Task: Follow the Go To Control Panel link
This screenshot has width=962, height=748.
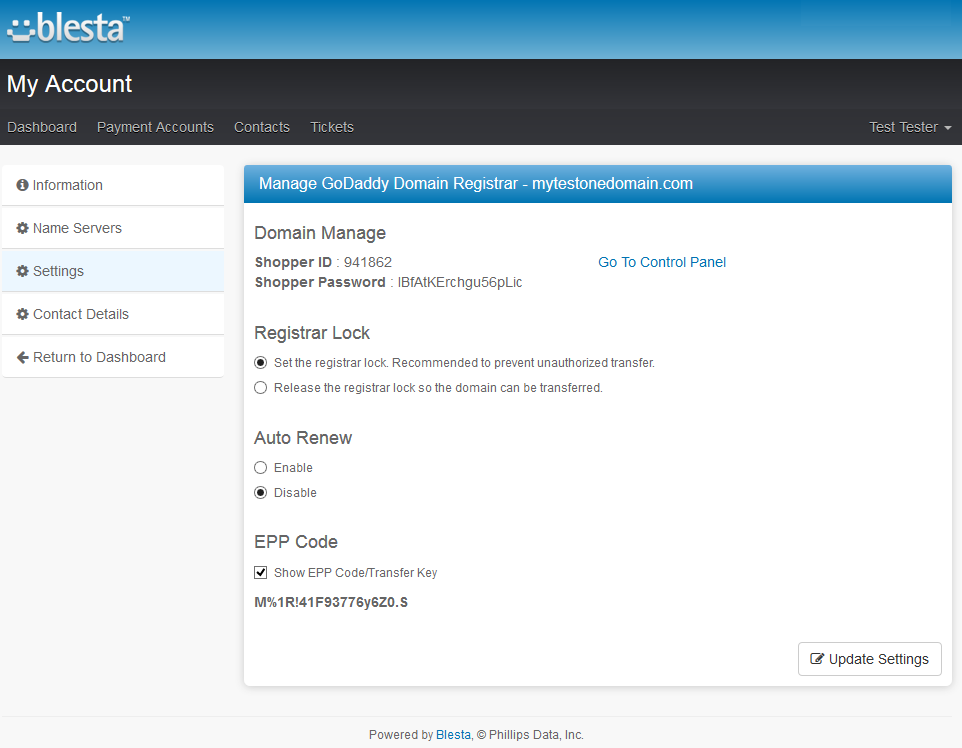Action: pos(662,262)
